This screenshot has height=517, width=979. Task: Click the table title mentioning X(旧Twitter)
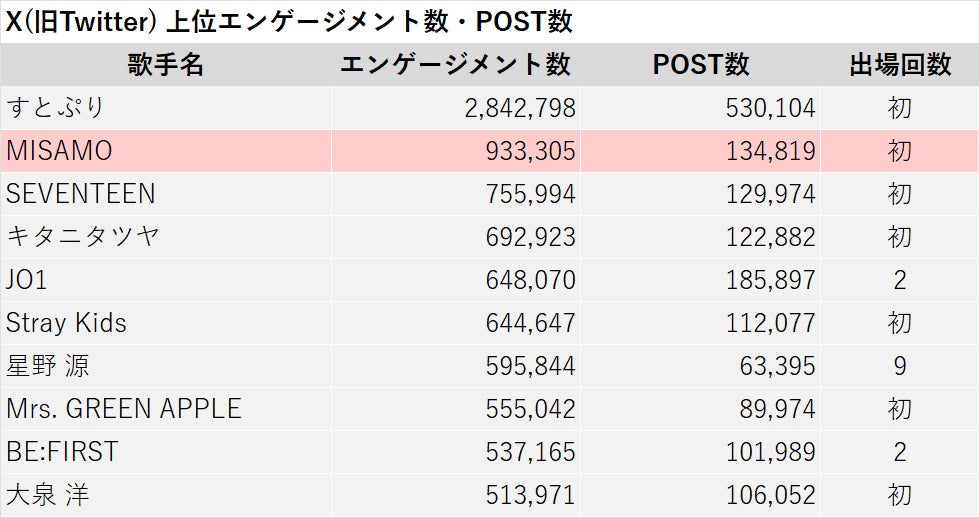(x=289, y=21)
